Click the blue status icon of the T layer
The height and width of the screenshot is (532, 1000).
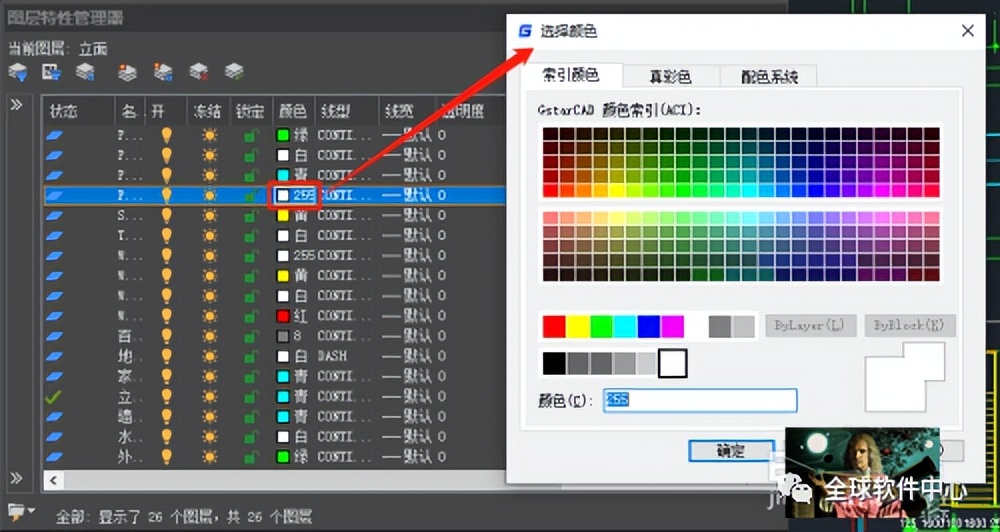pyautogui.click(x=54, y=235)
